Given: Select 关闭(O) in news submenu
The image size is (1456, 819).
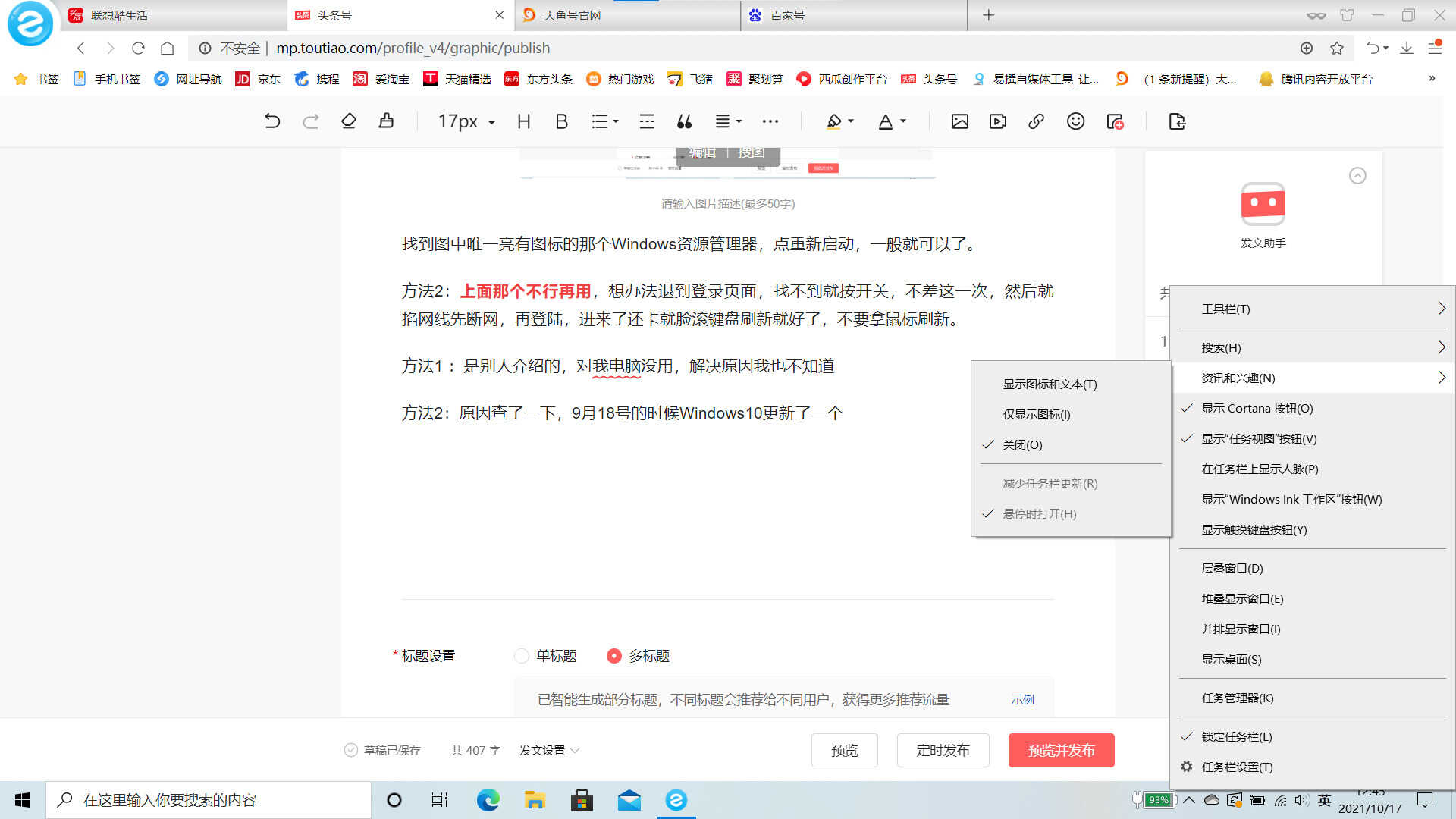Looking at the screenshot, I should pyautogui.click(x=1071, y=444).
